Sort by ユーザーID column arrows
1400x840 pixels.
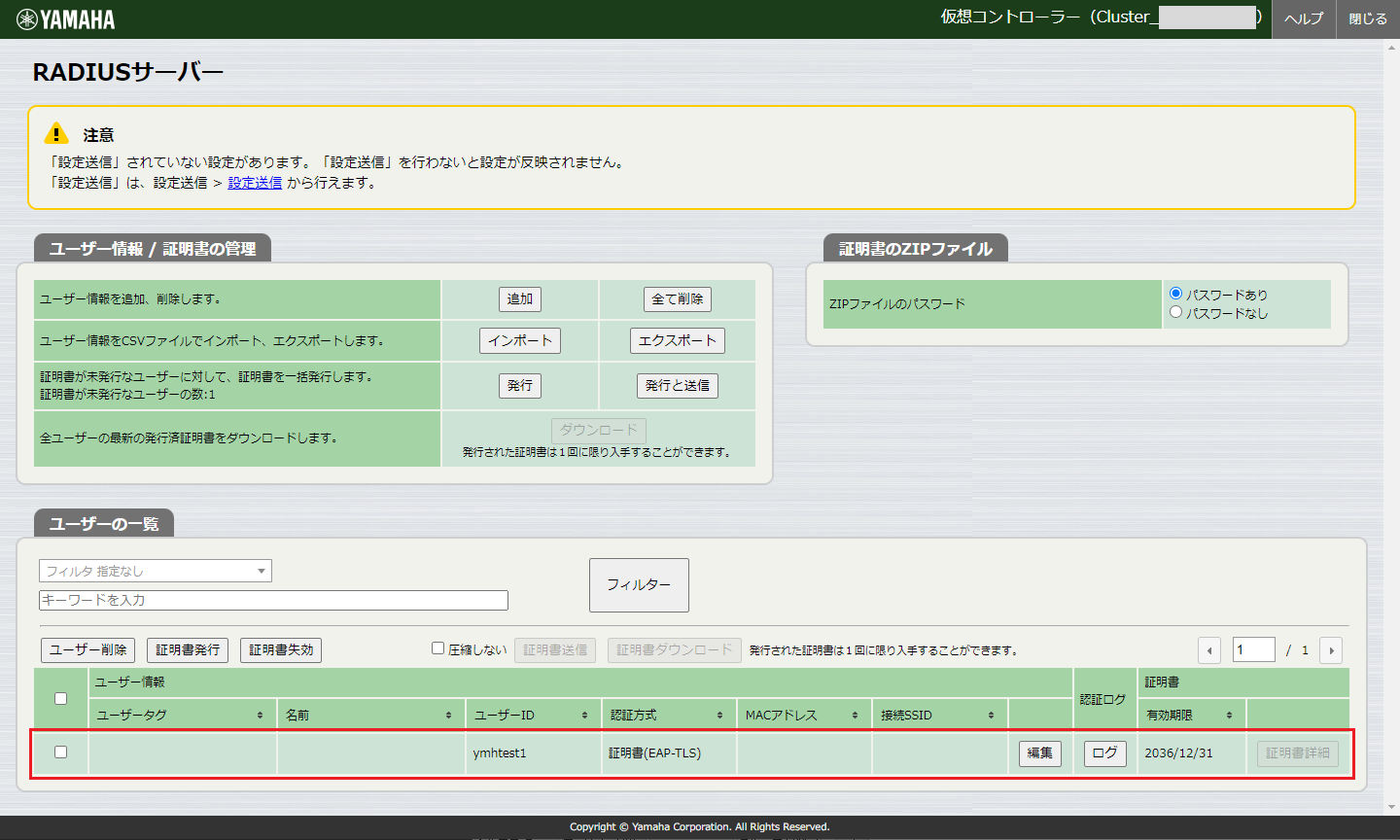tap(584, 716)
